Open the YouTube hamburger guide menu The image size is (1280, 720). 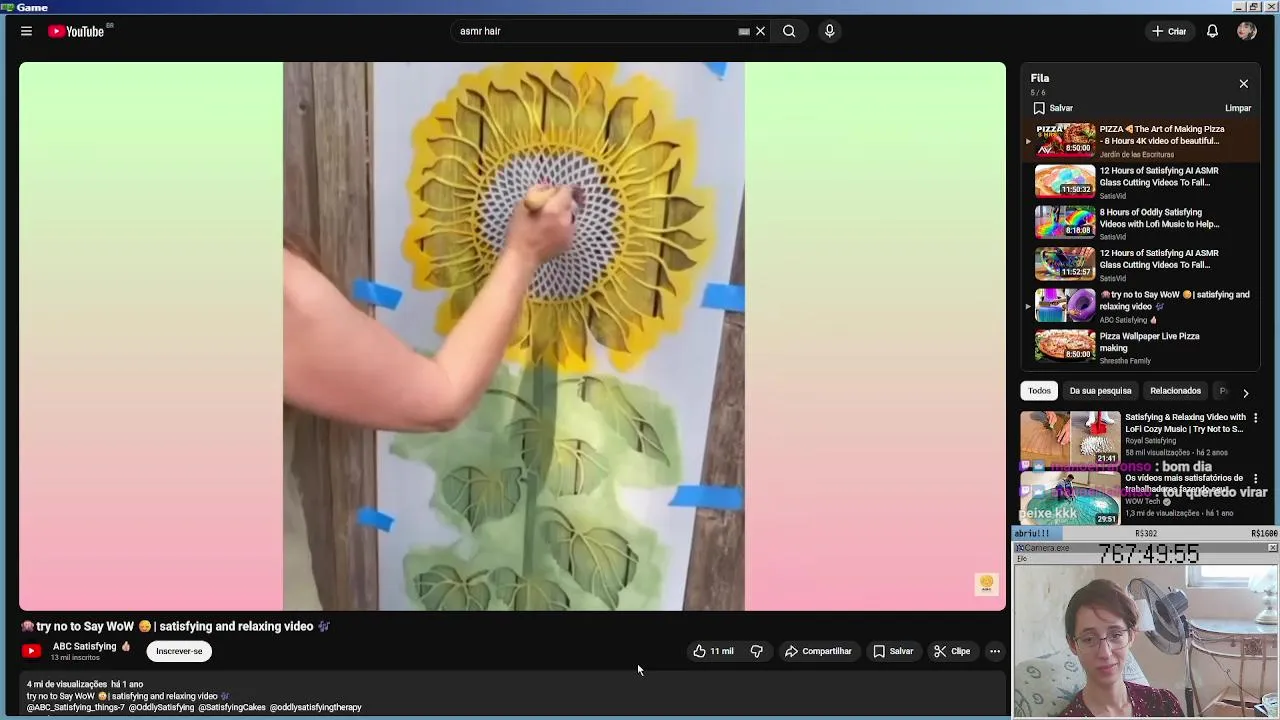point(26,31)
